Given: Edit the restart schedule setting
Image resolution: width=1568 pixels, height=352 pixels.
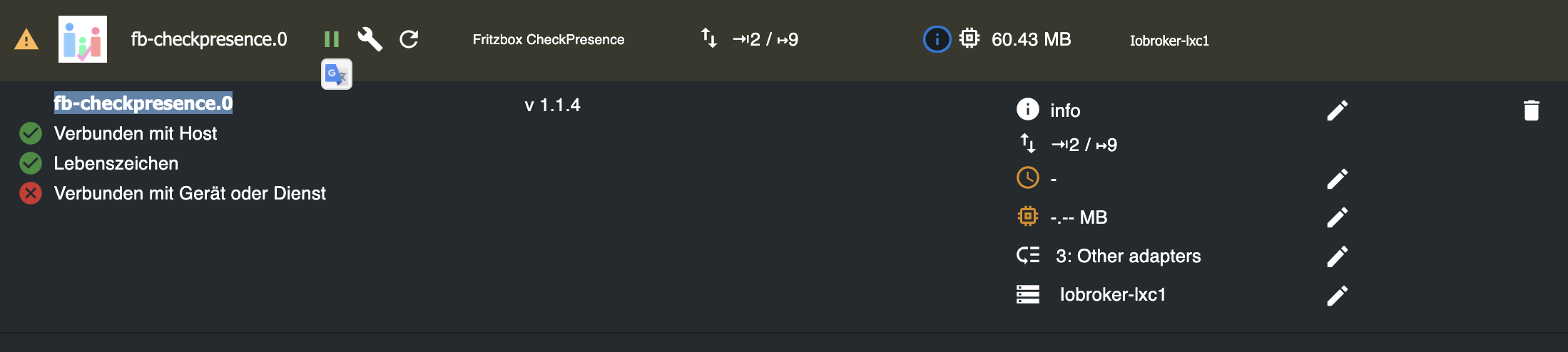Looking at the screenshot, I should [x=1337, y=178].
